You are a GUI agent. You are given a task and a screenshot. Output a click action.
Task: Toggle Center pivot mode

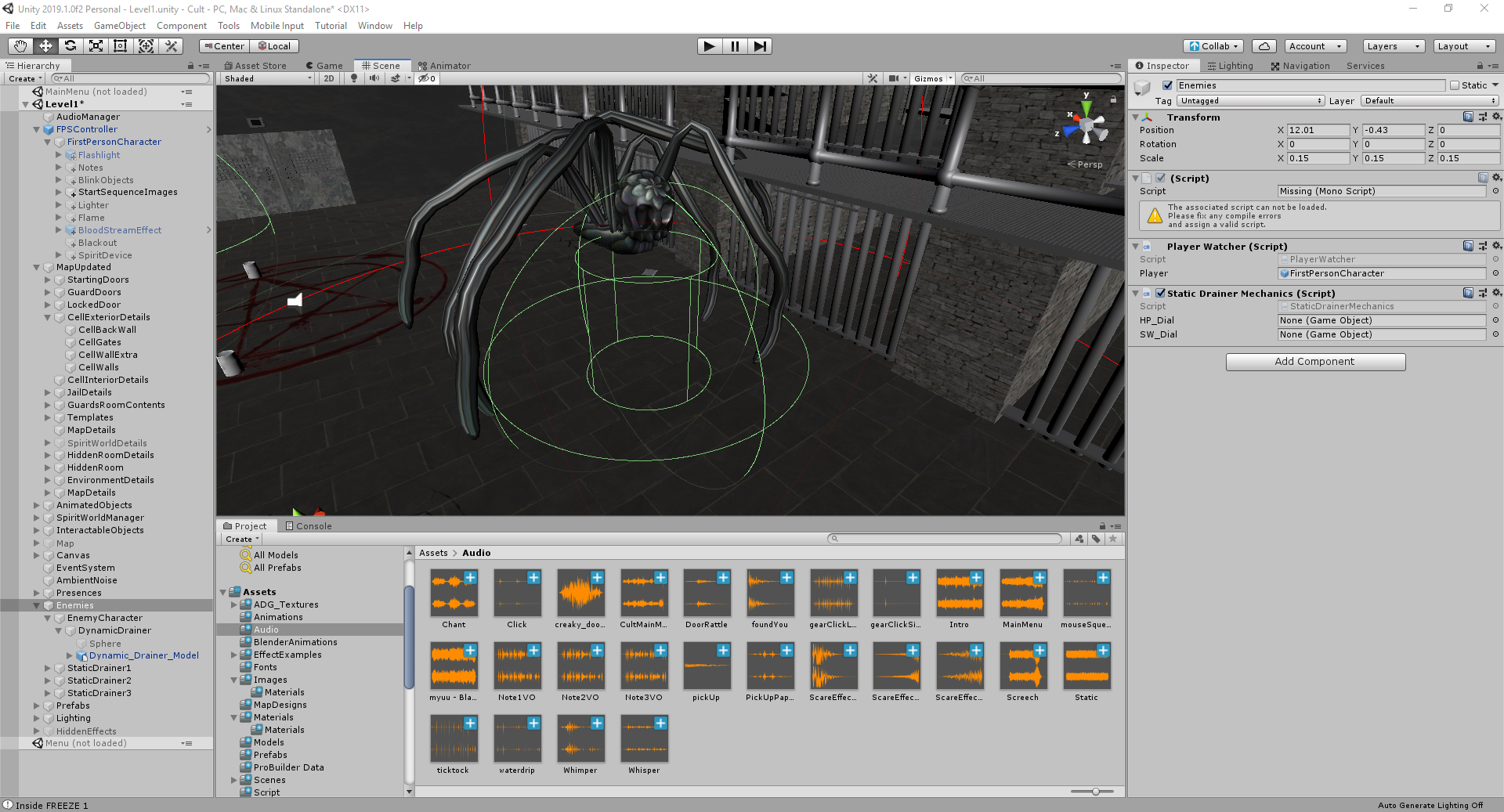[225, 46]
